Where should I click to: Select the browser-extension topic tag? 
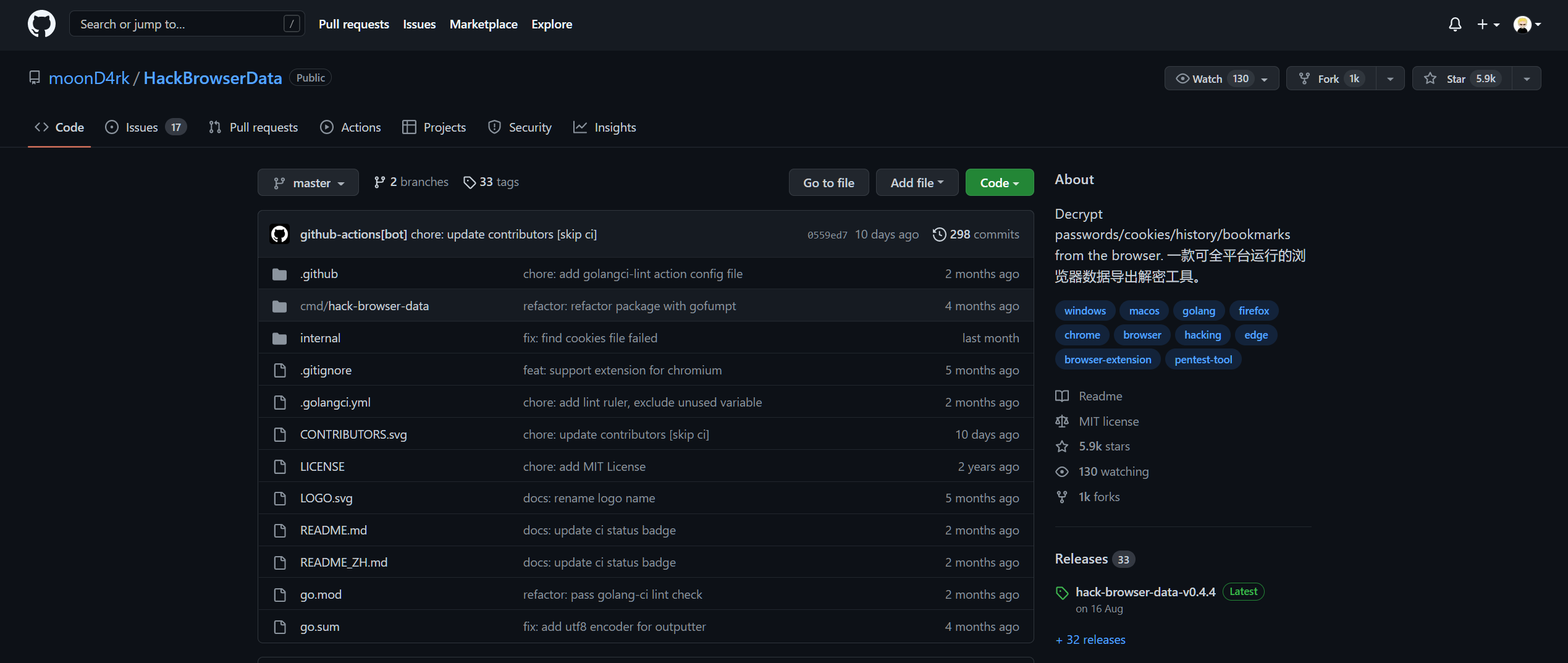(x=1108, y=360)
